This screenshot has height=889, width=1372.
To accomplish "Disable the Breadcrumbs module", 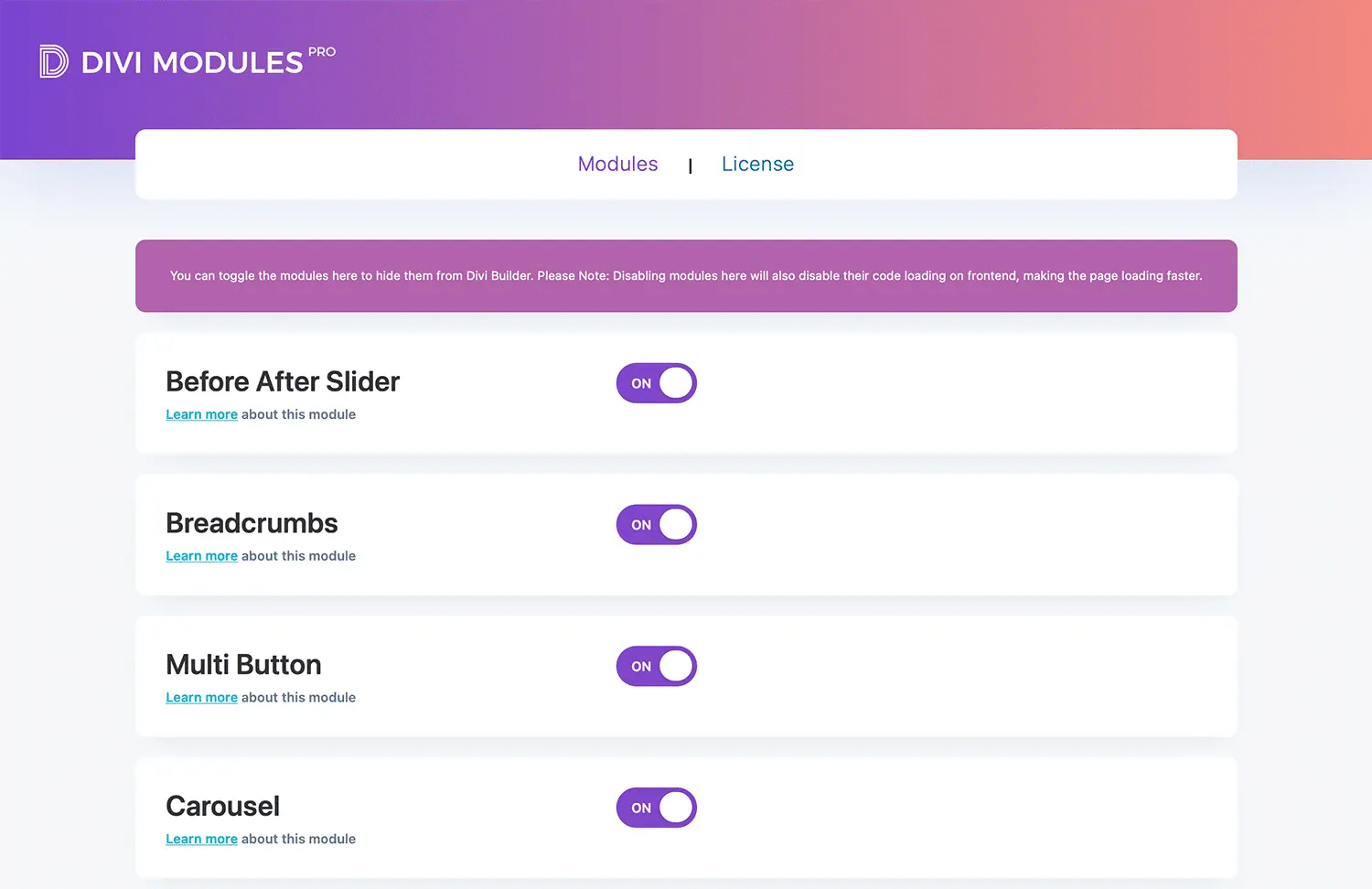I will click(656, 524).
